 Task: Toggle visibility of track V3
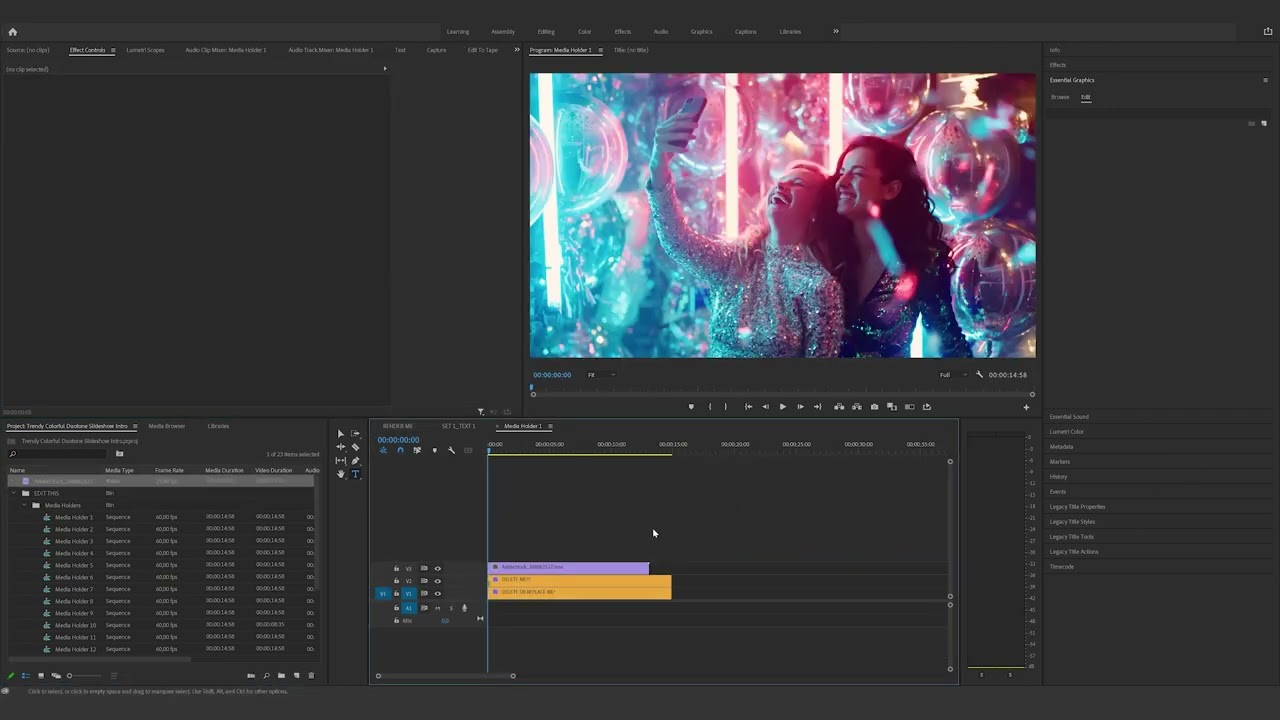[x=437, y=568]
